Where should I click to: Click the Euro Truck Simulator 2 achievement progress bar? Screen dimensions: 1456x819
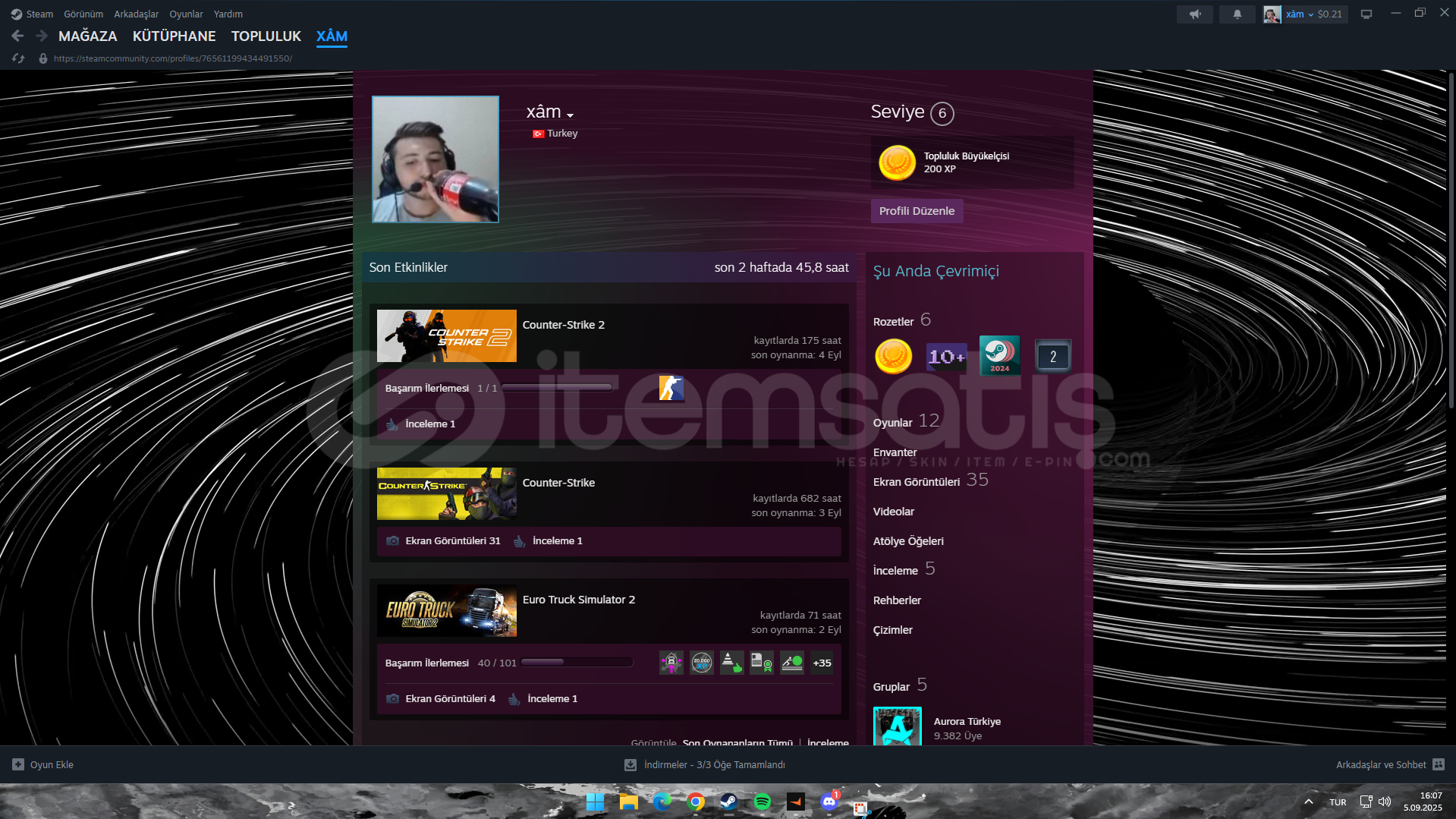(x=577, y=663)
